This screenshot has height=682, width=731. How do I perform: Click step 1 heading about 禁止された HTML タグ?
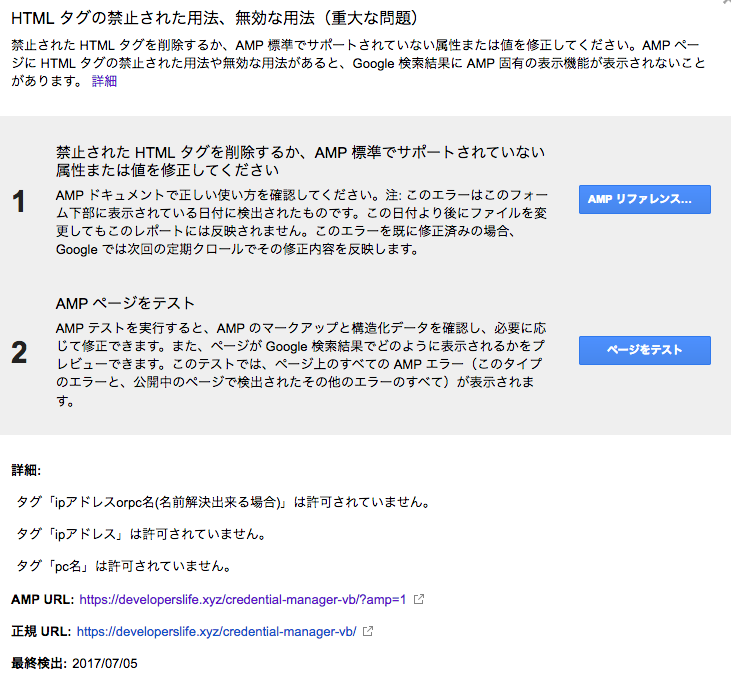pyautogui.click(x=300, y=162)
